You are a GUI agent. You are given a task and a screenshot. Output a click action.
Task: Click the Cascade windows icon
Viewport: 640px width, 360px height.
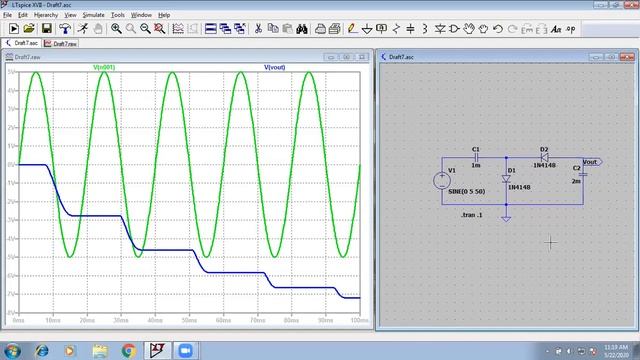(225, 29)
